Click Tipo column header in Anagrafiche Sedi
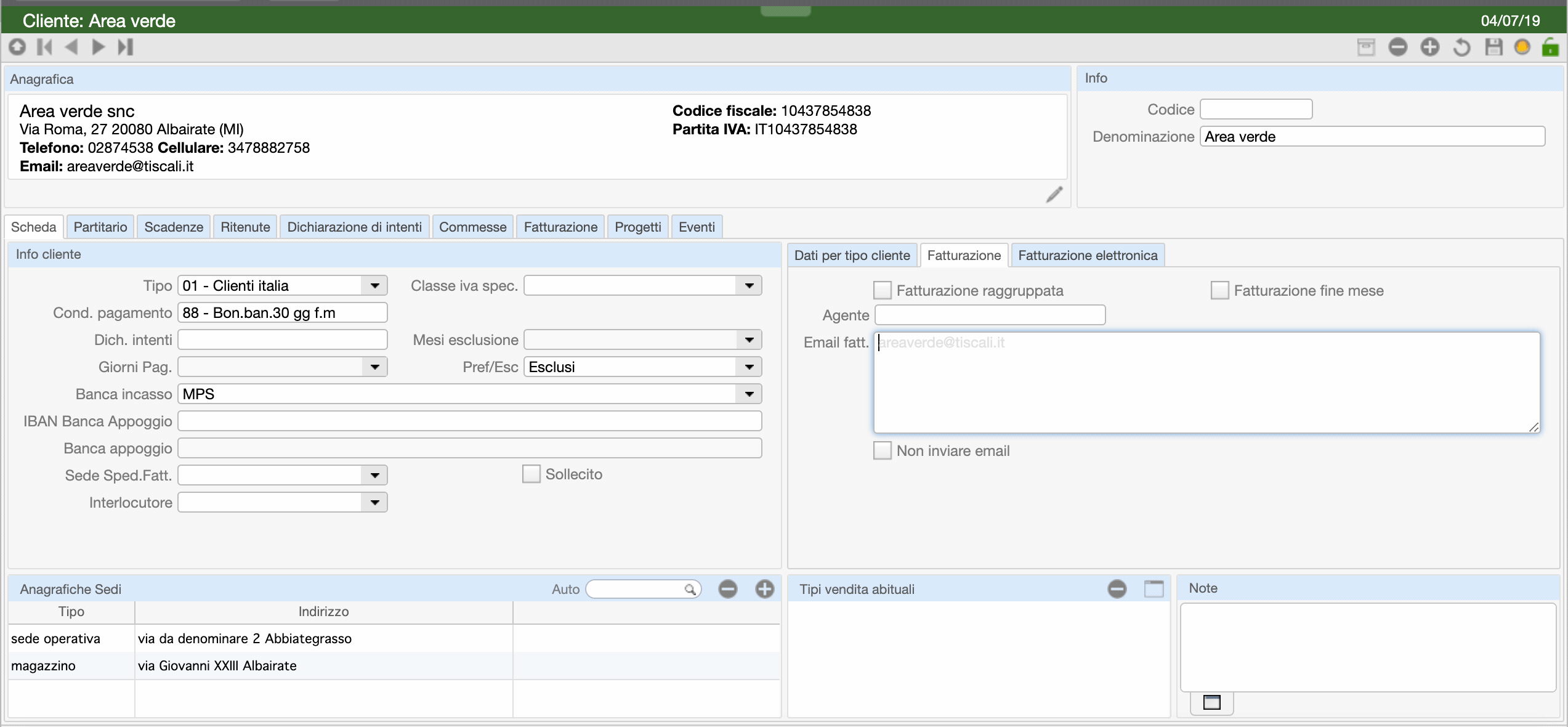1568x727 pixels. (71, 612)
